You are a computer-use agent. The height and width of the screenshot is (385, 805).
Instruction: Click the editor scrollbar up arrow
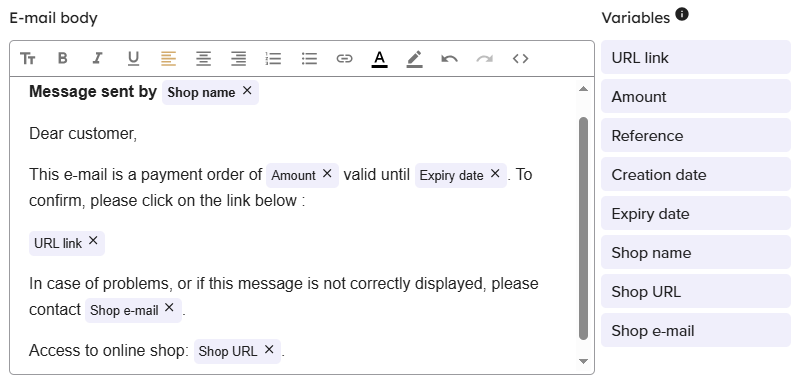pos(583,89)
